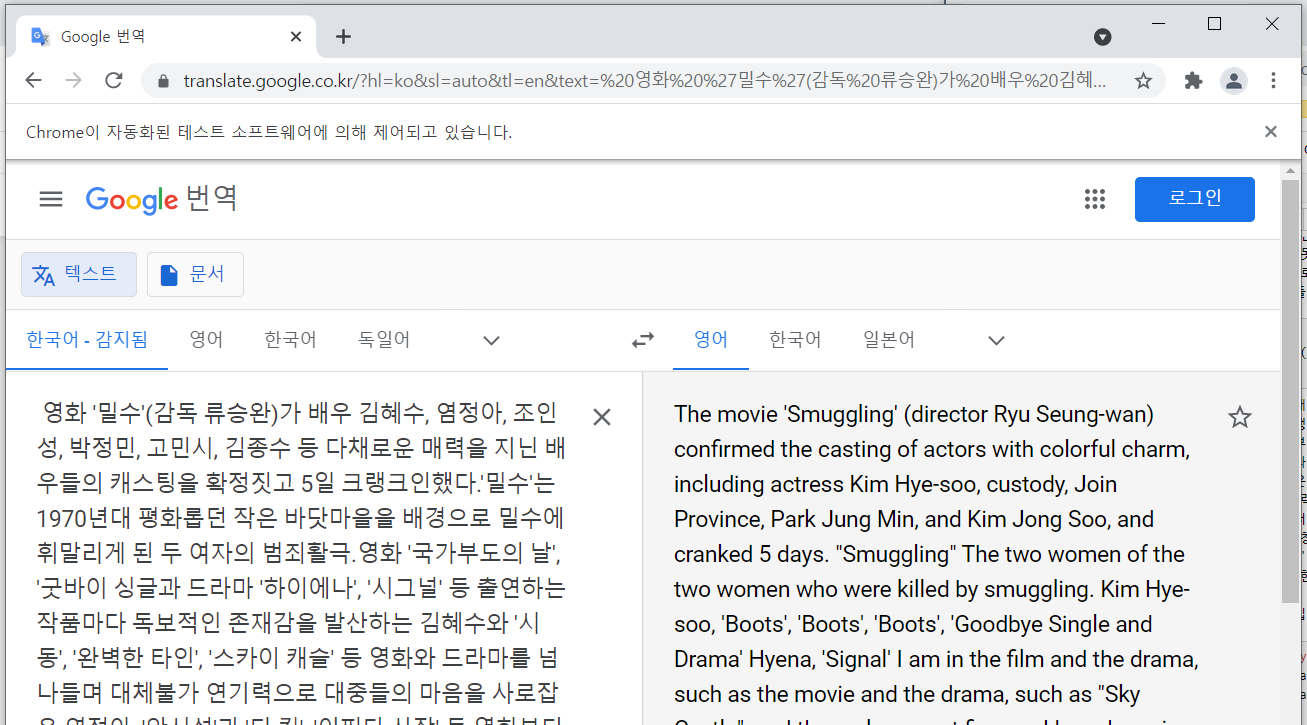Open the Google Translate hamburger menu
Image resolution: width=1307 pixels, height=725 pixels.
pos(51,199)
